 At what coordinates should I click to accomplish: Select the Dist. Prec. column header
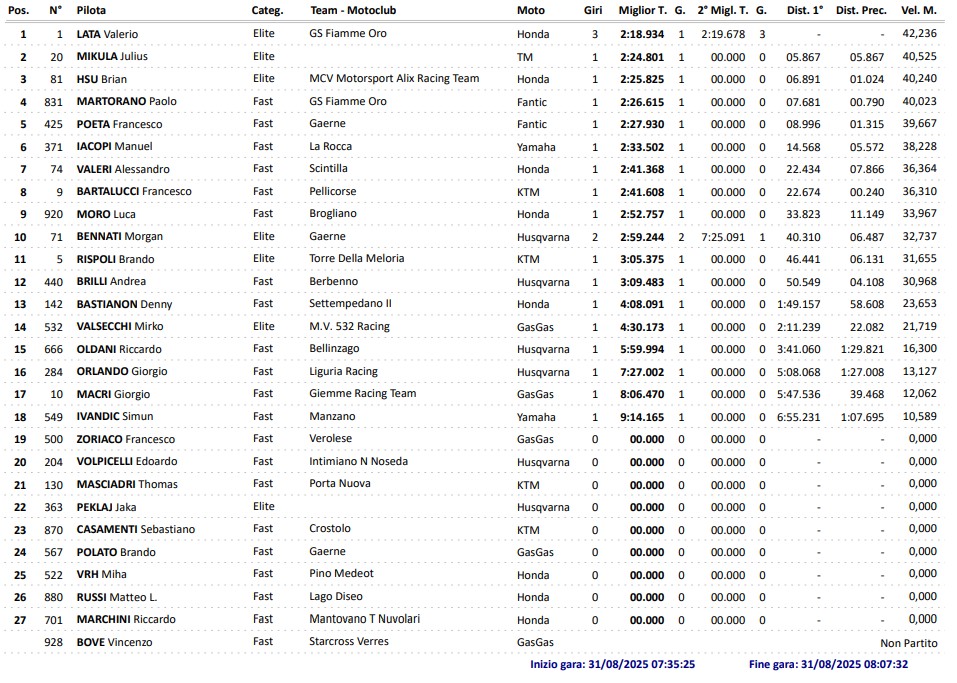click(x=861, y=10)
